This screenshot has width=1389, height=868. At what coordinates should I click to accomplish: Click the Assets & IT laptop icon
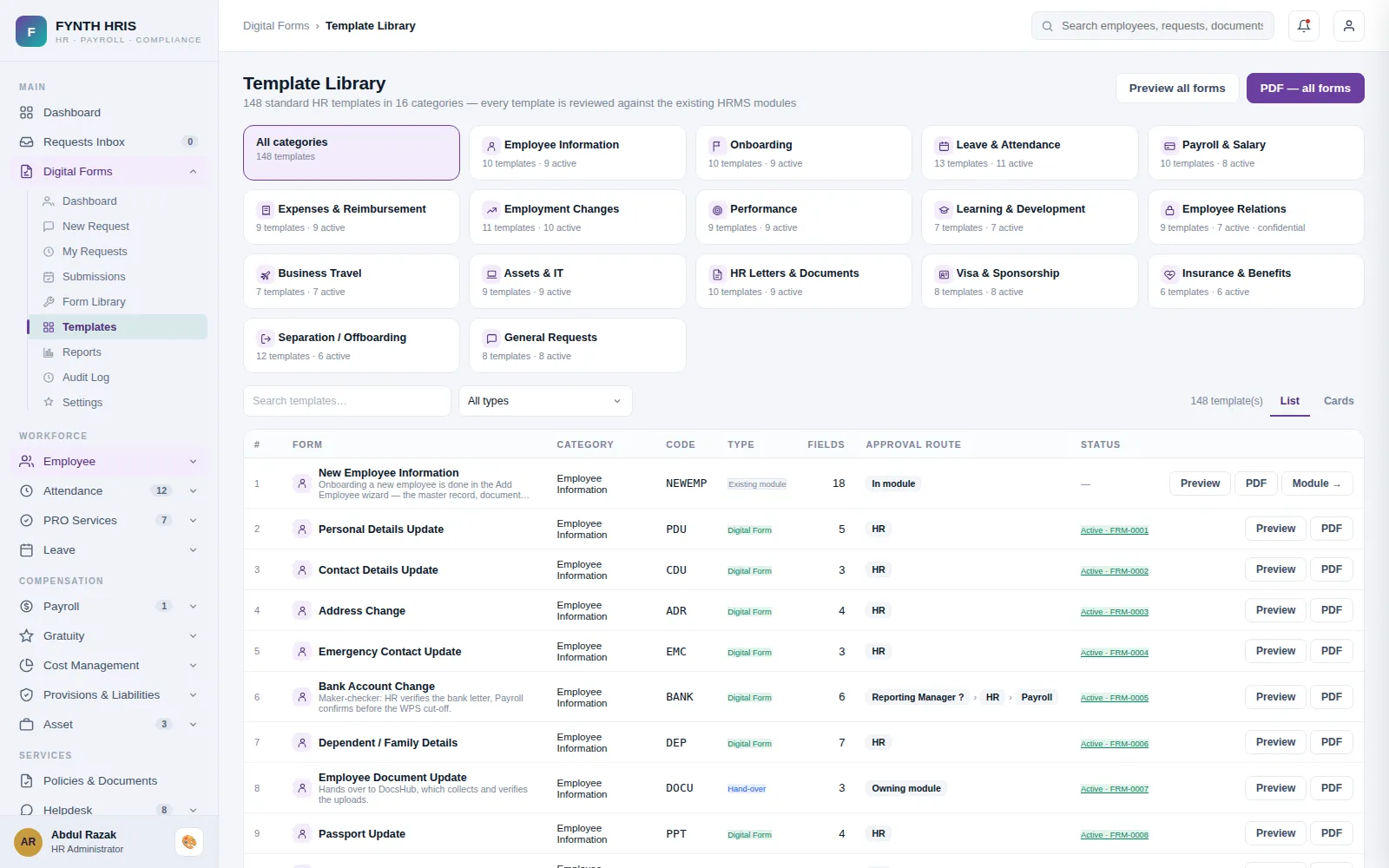(491, 274)
